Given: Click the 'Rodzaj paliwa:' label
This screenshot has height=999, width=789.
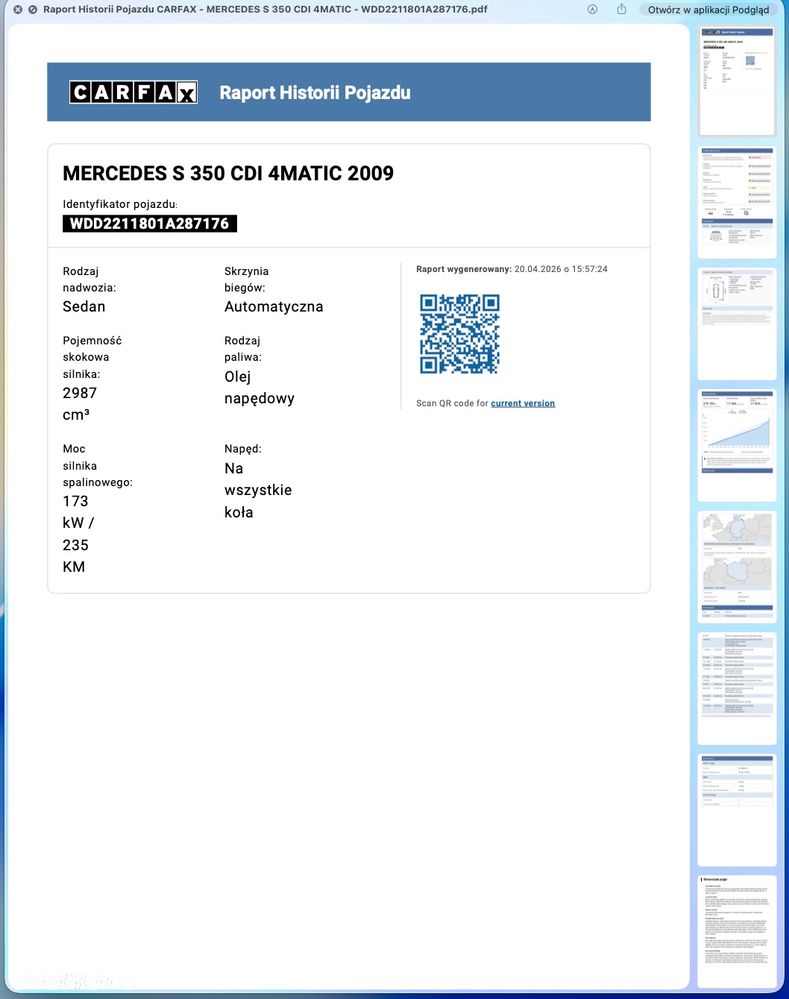Looking at the screenshot, I should pyautogui.click(x=243, y=349).
